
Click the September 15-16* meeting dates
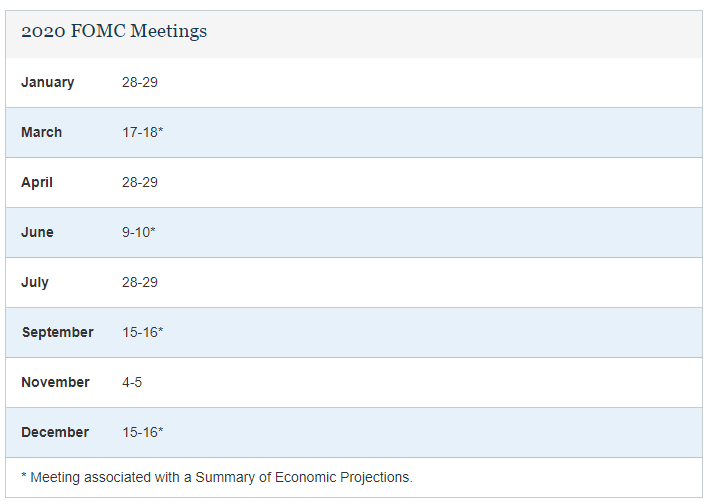(142, 332)
